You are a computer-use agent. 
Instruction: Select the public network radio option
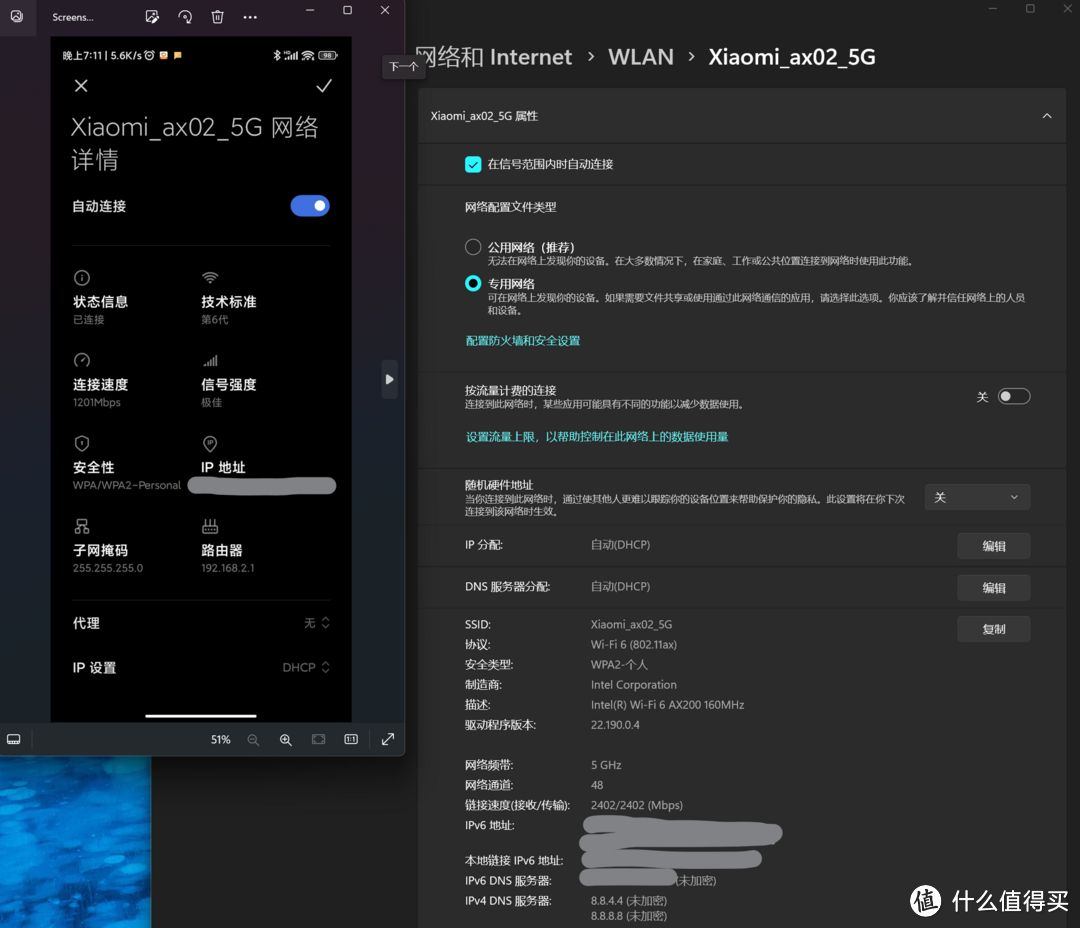click(x=472, y=247)
